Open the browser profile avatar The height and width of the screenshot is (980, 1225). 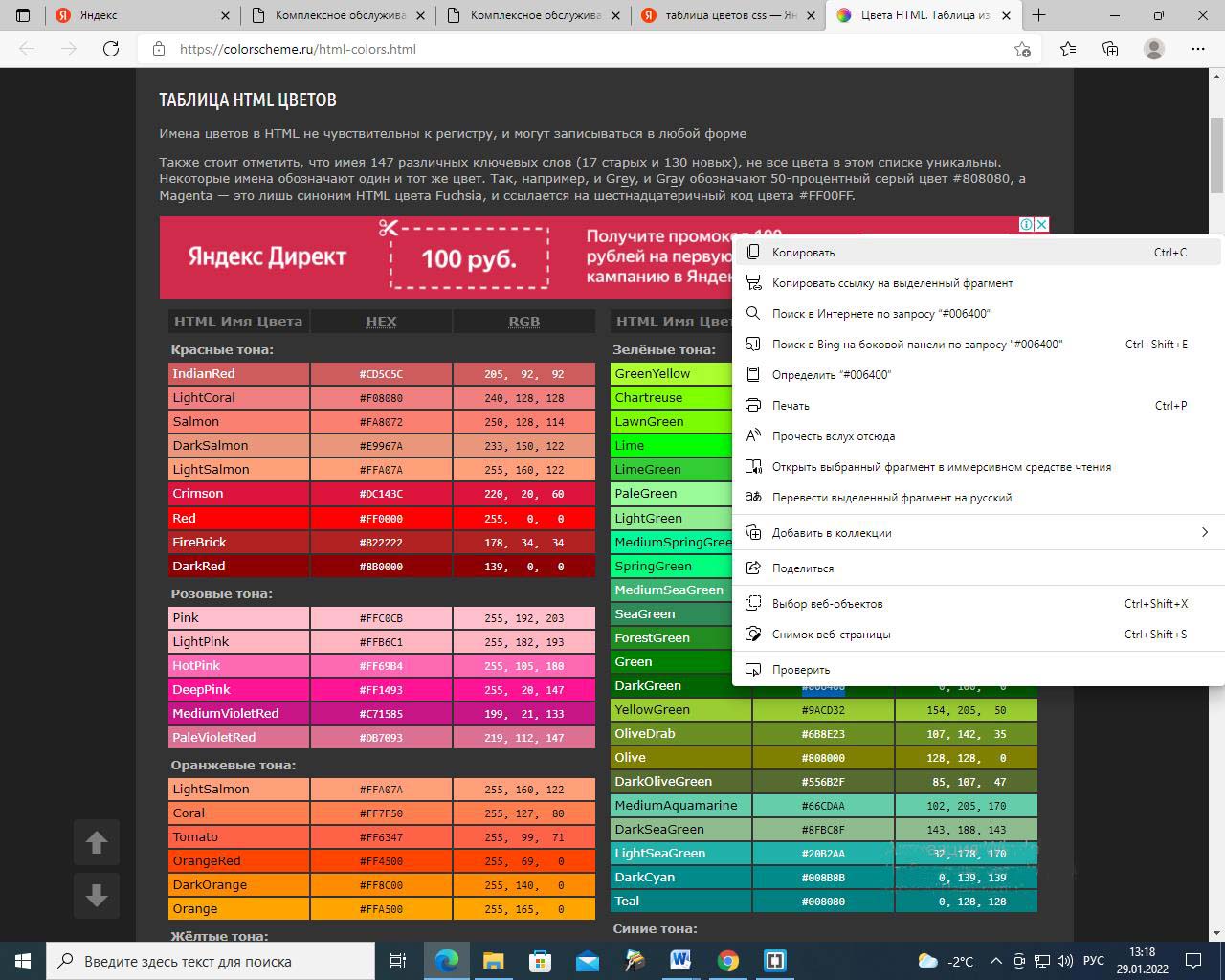(x=1154, y=49)
